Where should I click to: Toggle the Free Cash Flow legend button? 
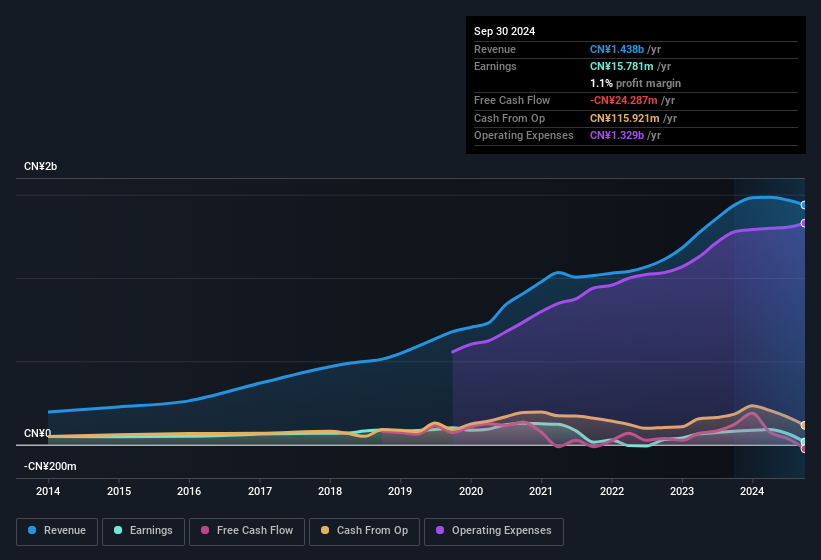[247, 531]
